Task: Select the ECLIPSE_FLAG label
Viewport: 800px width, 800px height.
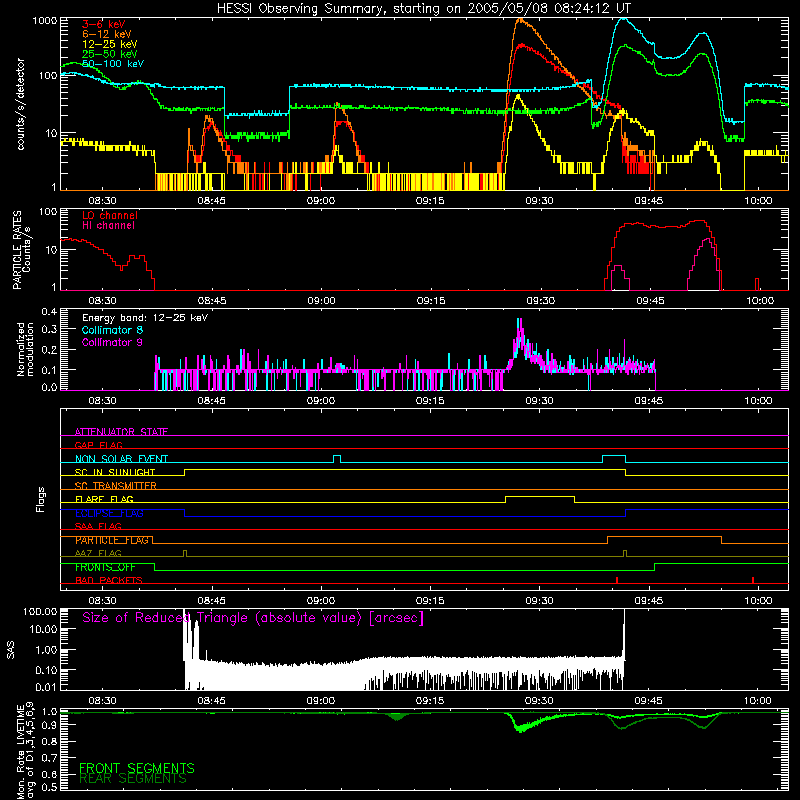Action: [109, 513]
